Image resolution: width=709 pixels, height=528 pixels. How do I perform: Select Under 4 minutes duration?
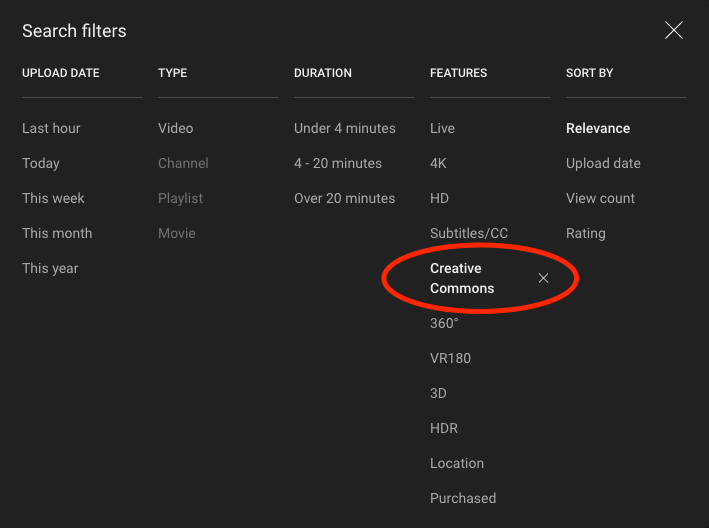click(345, 128)
